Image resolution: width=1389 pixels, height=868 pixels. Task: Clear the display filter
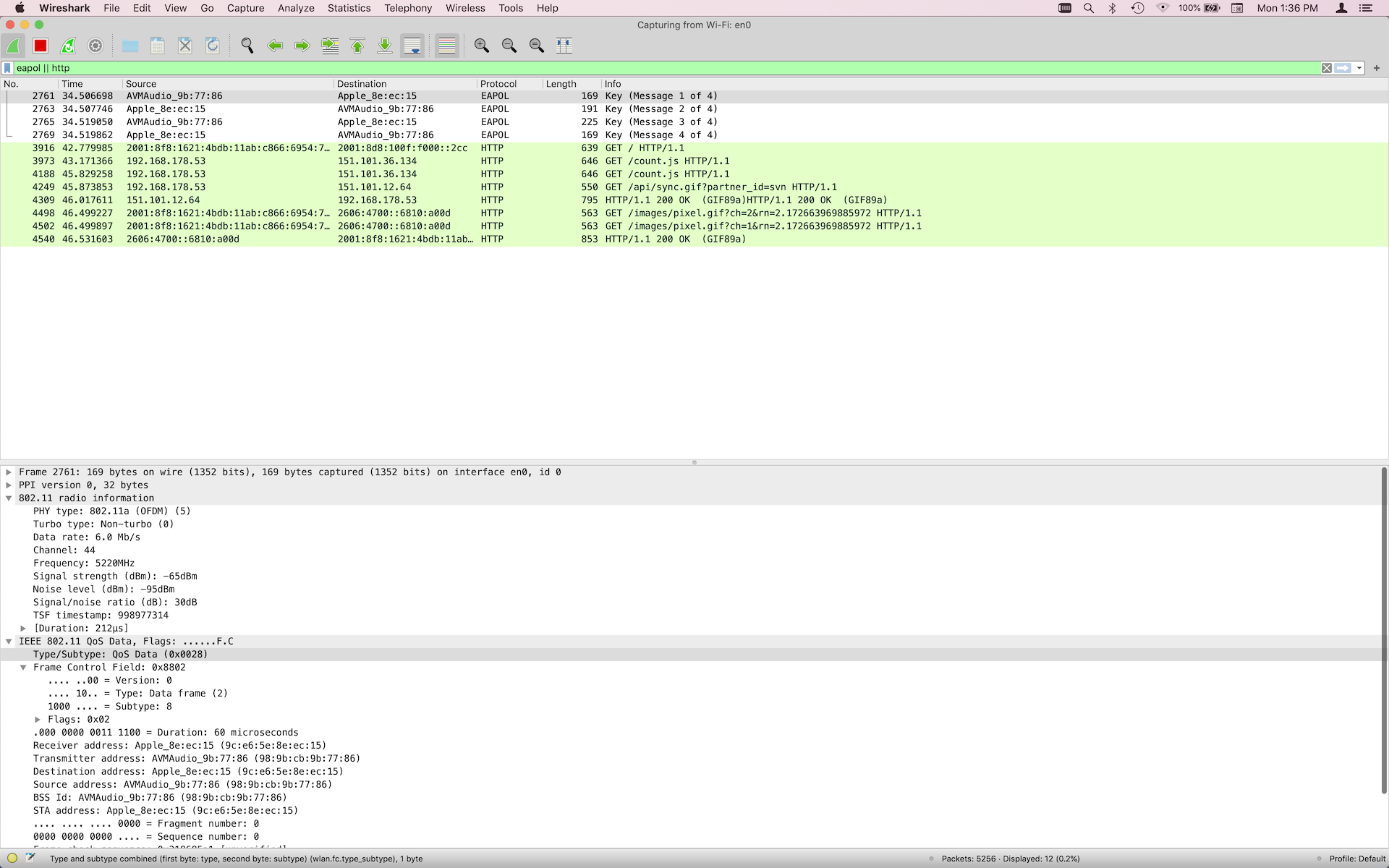pyautogui.click(x=1327, y=68)
